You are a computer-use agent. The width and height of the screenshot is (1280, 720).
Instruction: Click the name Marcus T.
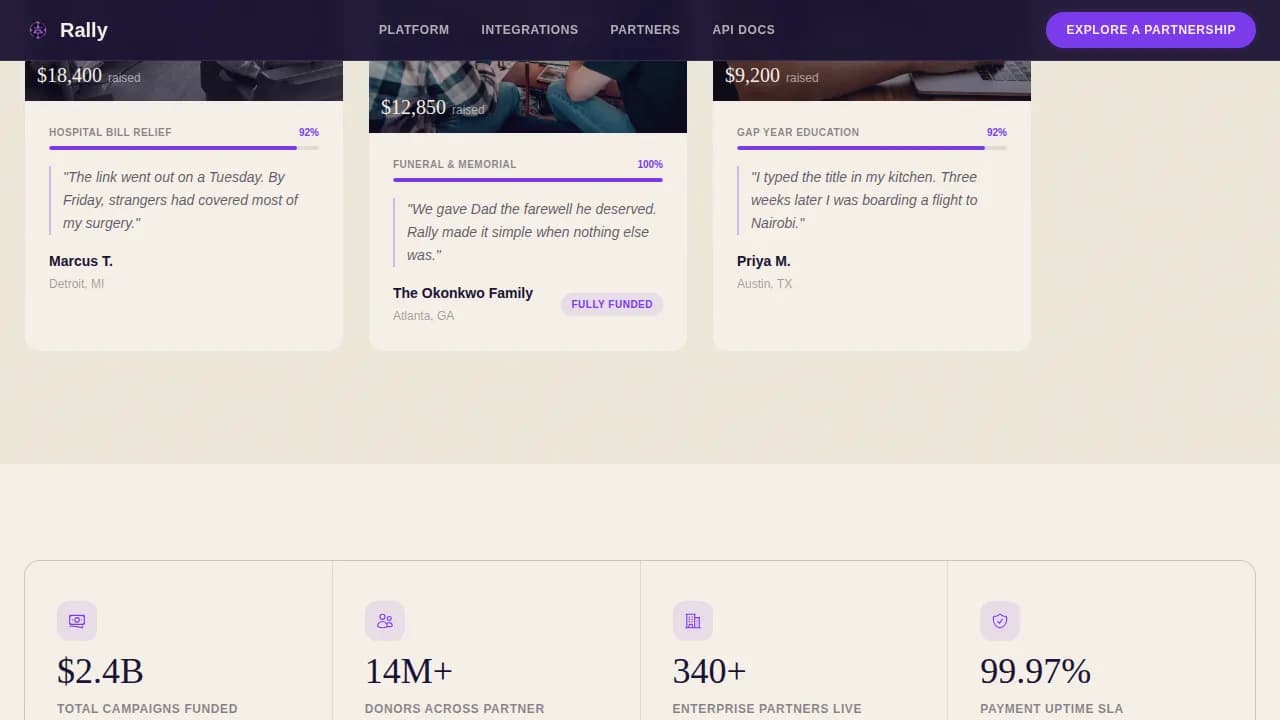pos(81,261)
